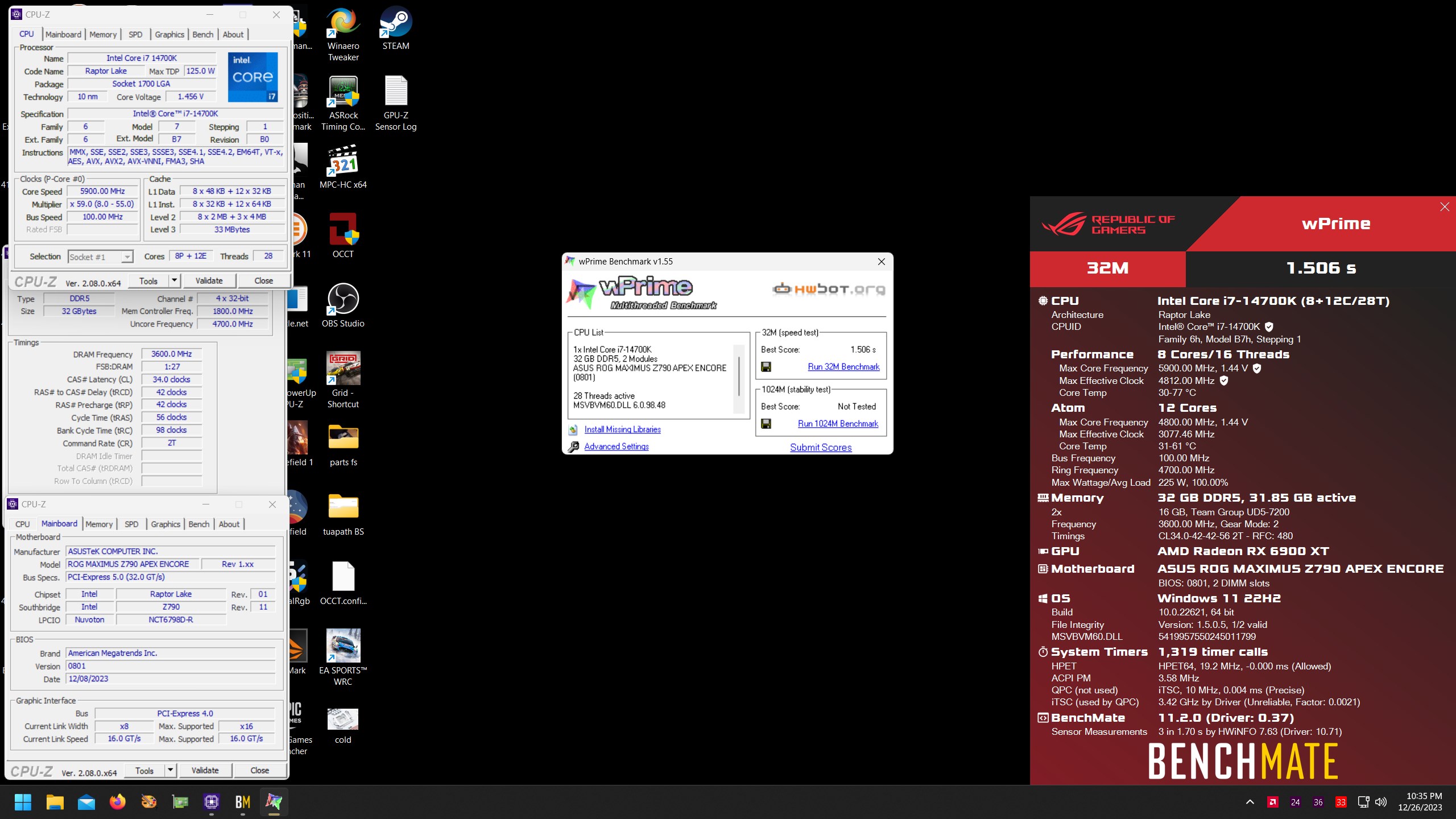The image size is (1456, 819).
Task: Switch to CPU tab in bottom CPU-Z window
Action: (x=23, y=524)
